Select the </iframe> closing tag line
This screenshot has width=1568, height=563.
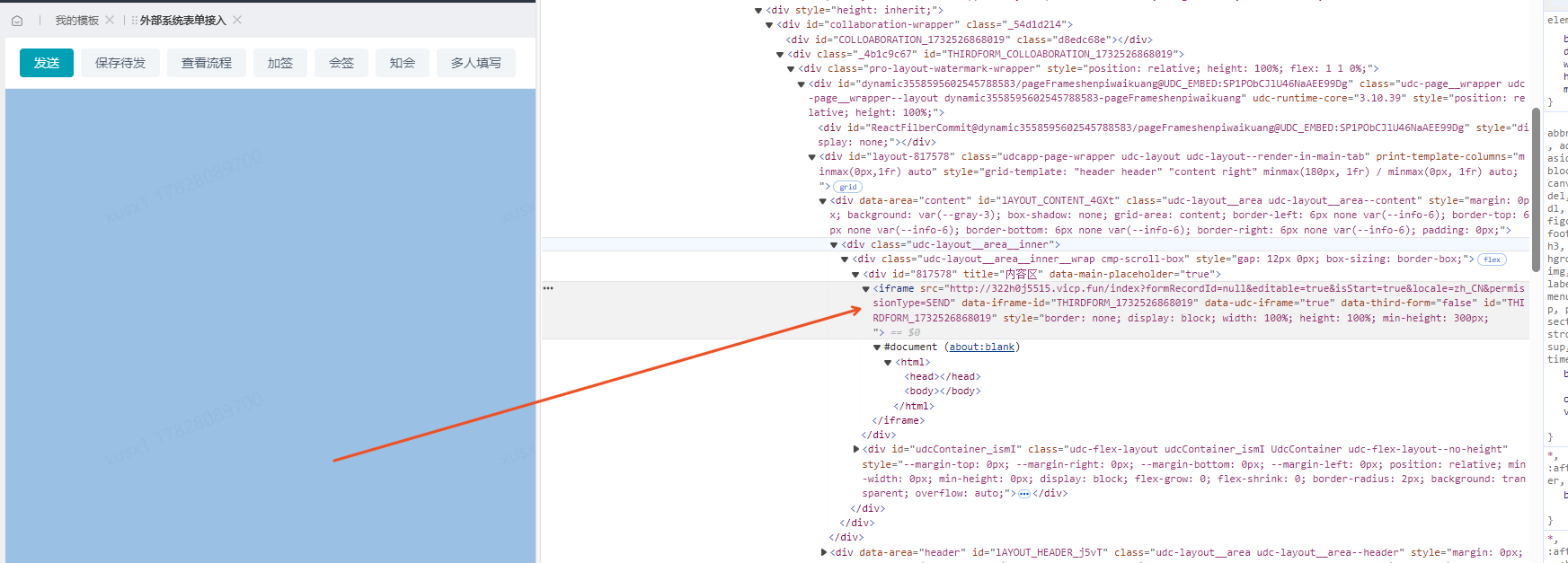[899, 421]
